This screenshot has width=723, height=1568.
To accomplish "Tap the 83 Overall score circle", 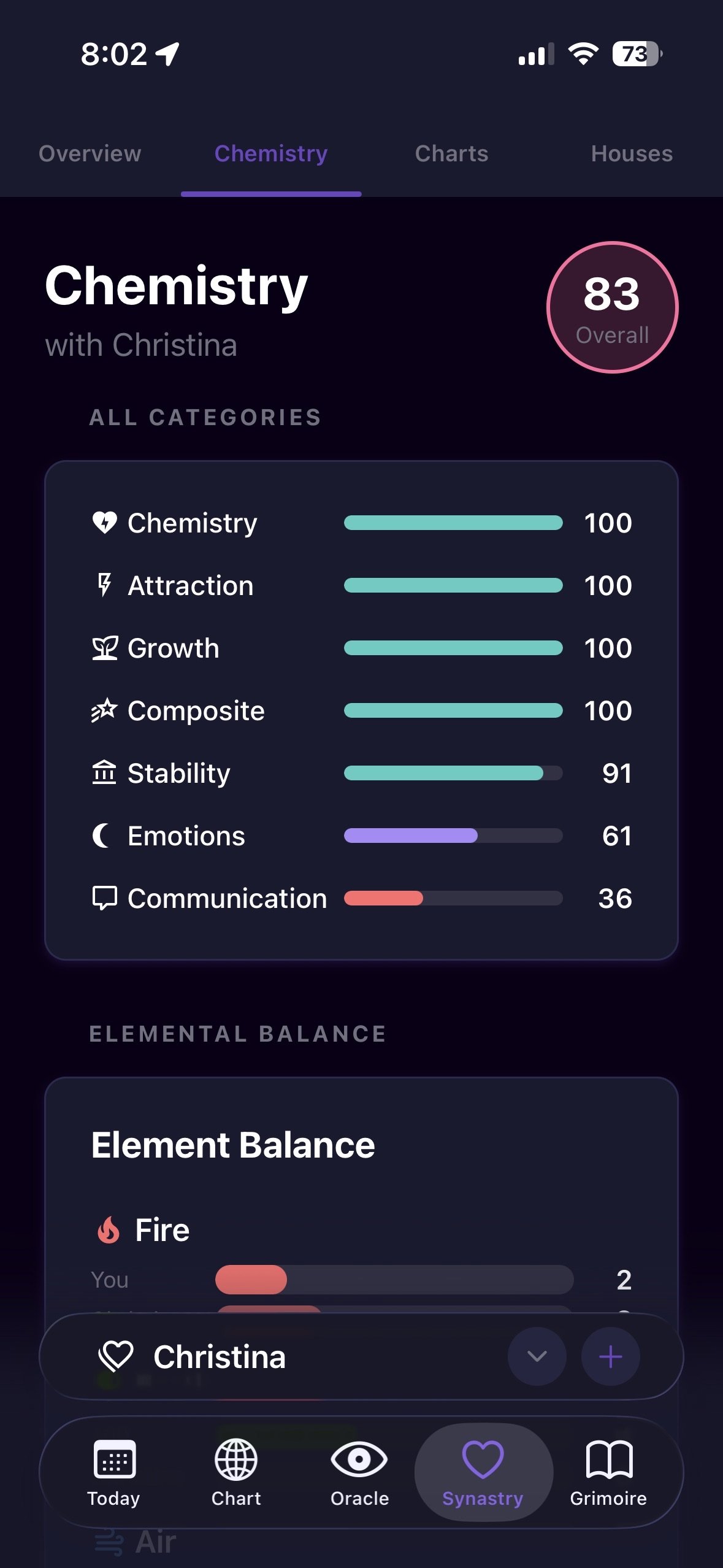I will click(612, 307).
